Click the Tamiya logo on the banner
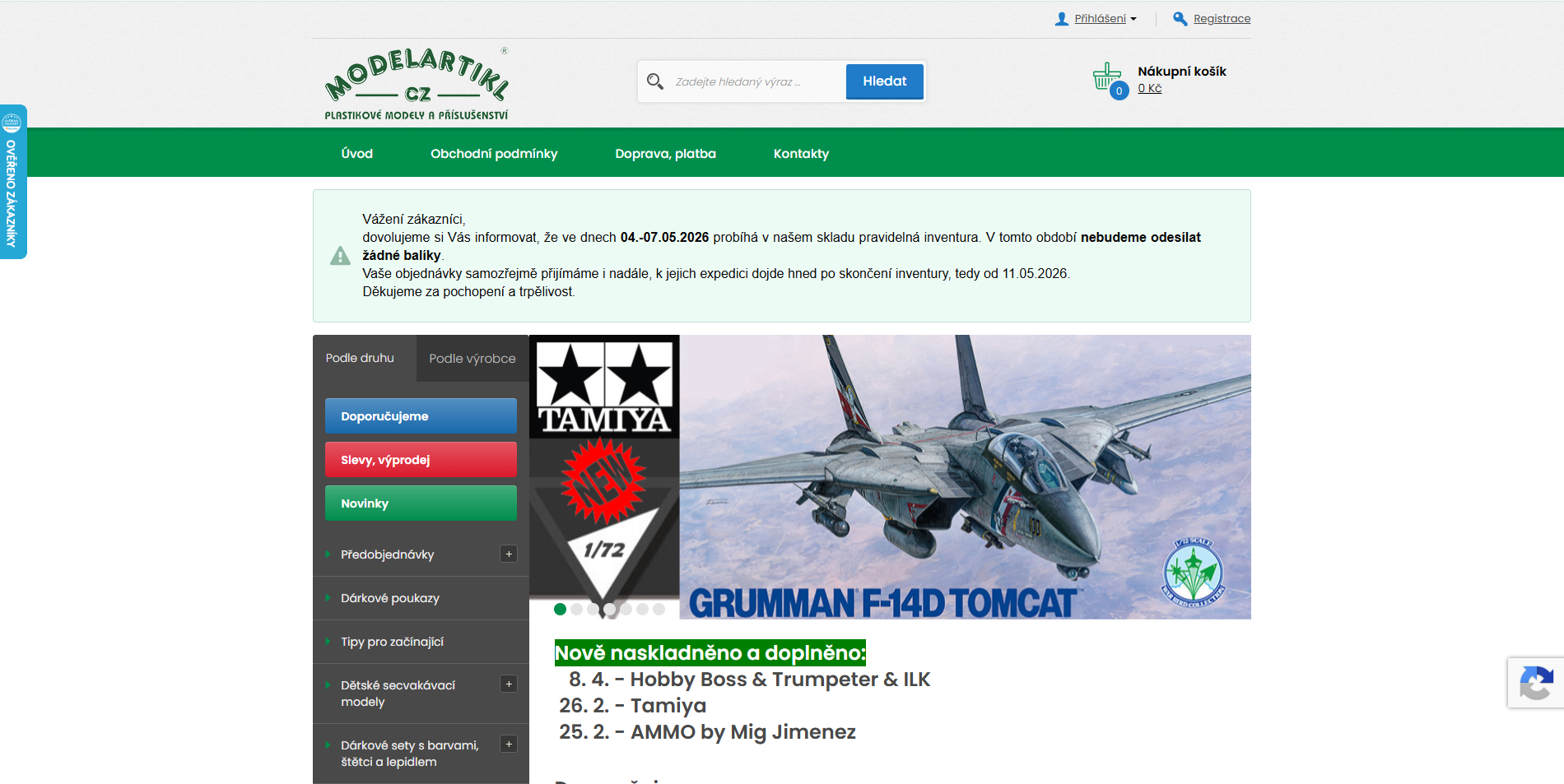The width and height of the screenshot is (1564, 784). coord(604,387)
